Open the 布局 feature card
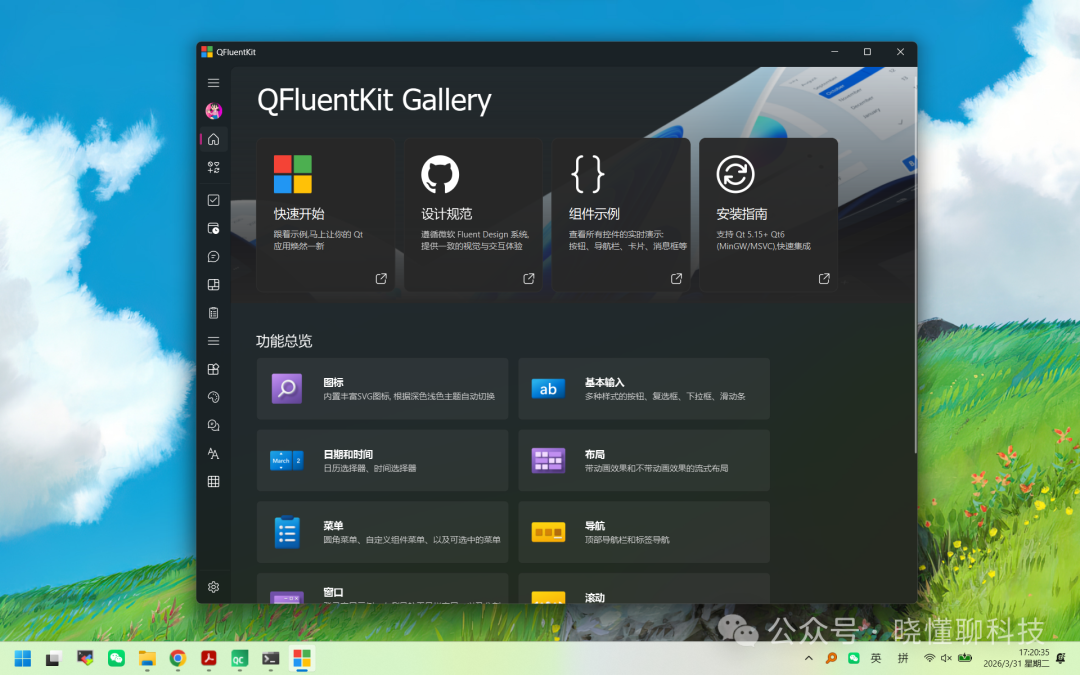Image resolution: width=1080 pixels, height=675 pixels. coord(644,460)
